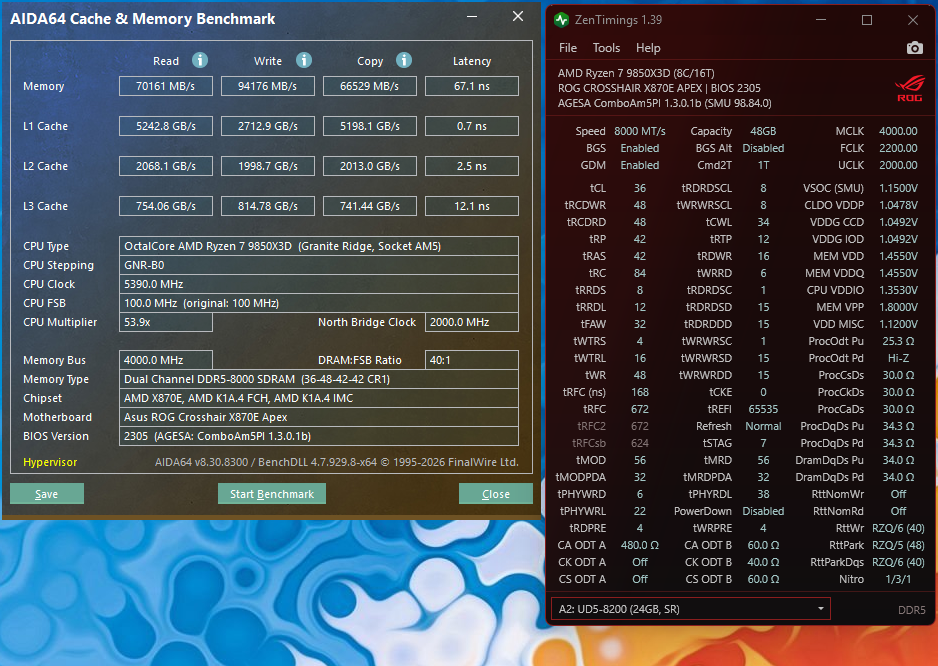Click tRFC (ns) value 168
This screenshot has width=938, height=666.
[639, 393]
